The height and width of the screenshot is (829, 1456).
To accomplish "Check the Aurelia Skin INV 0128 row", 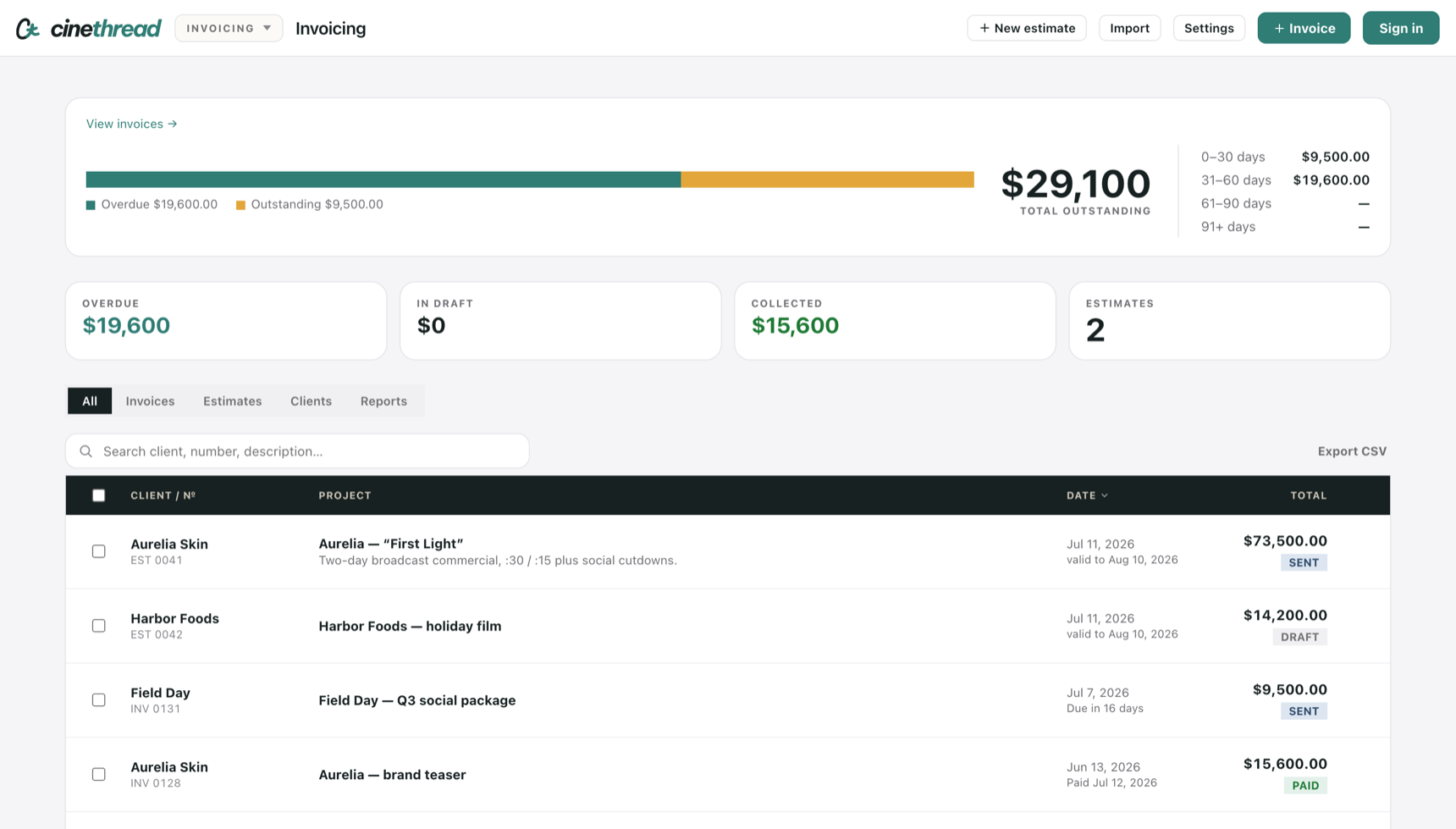I will point(99,775).
